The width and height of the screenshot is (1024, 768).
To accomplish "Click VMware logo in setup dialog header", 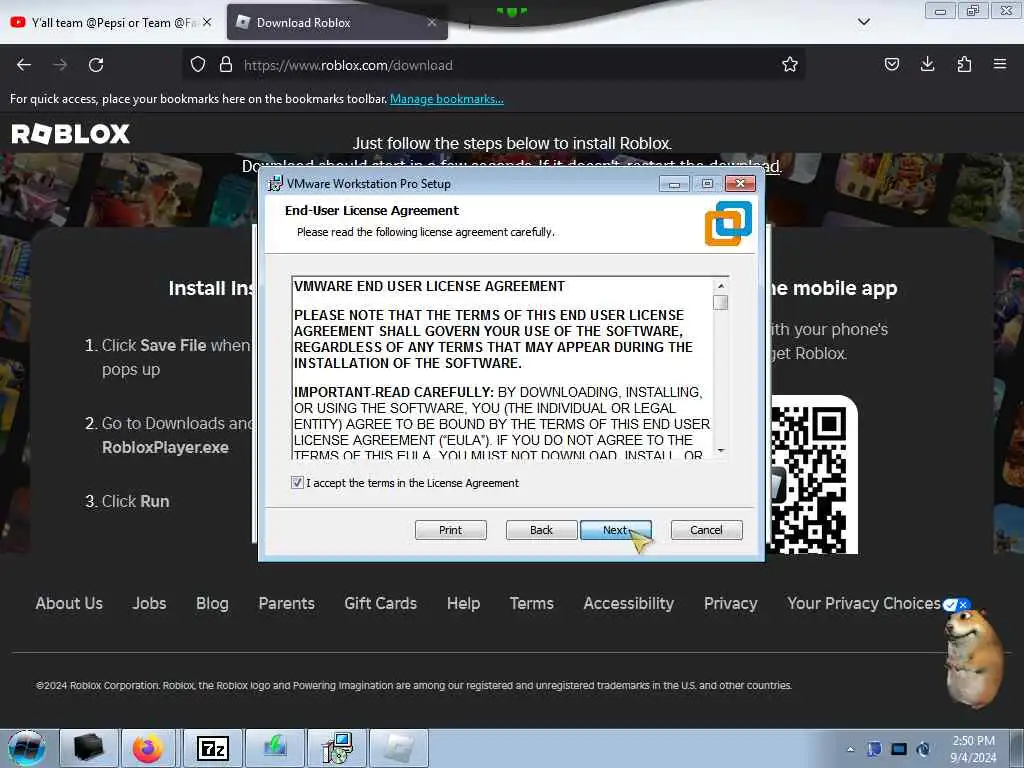I will pos(728,223).
